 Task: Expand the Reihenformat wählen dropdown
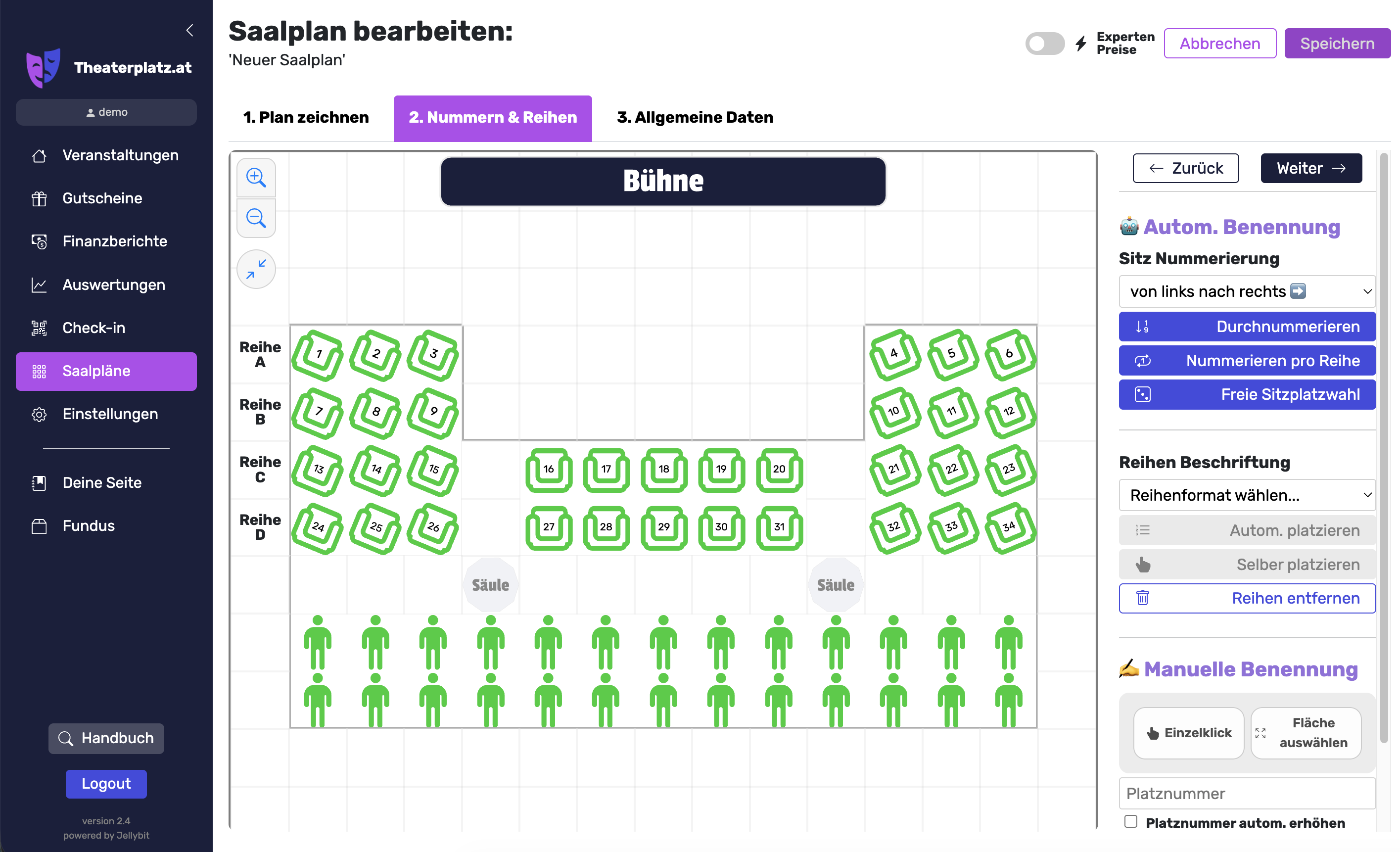(1247, 495)
